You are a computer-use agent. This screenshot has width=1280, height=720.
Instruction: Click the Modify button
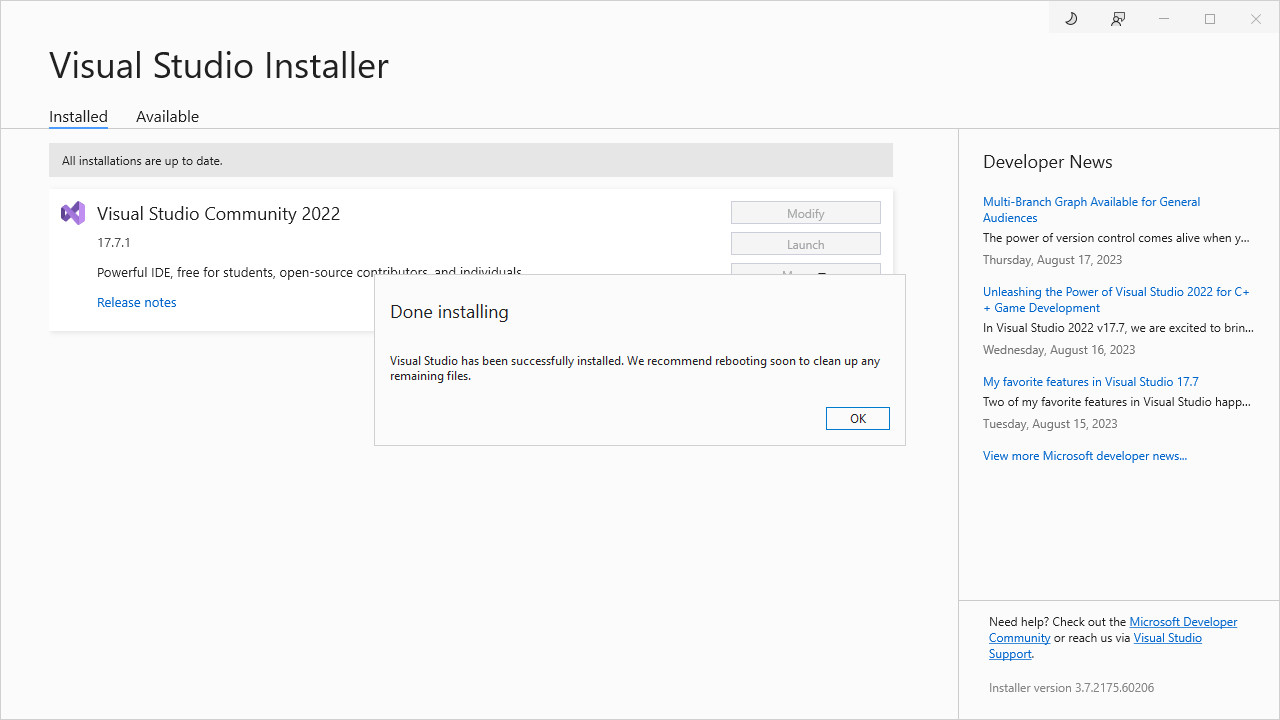pos(805,213)
